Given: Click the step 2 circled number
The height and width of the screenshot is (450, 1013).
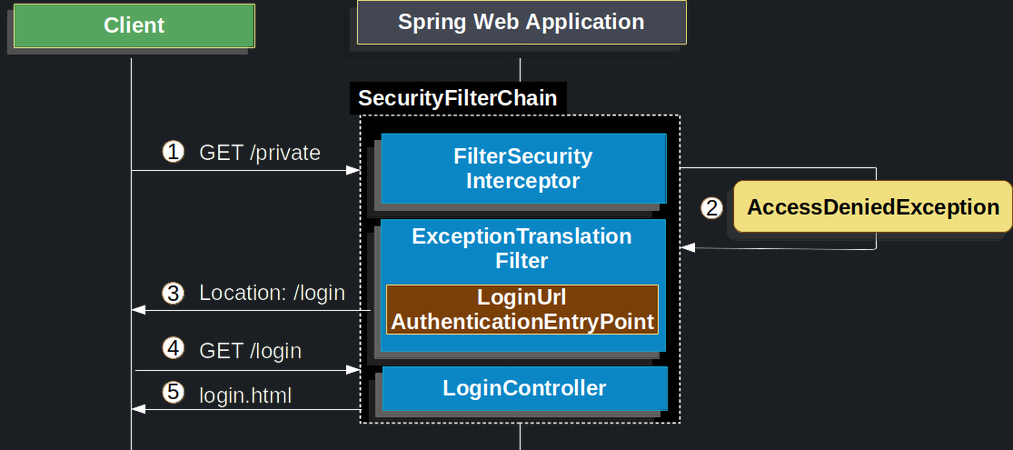Looking at the screenshot, I should tap(711, 208).
